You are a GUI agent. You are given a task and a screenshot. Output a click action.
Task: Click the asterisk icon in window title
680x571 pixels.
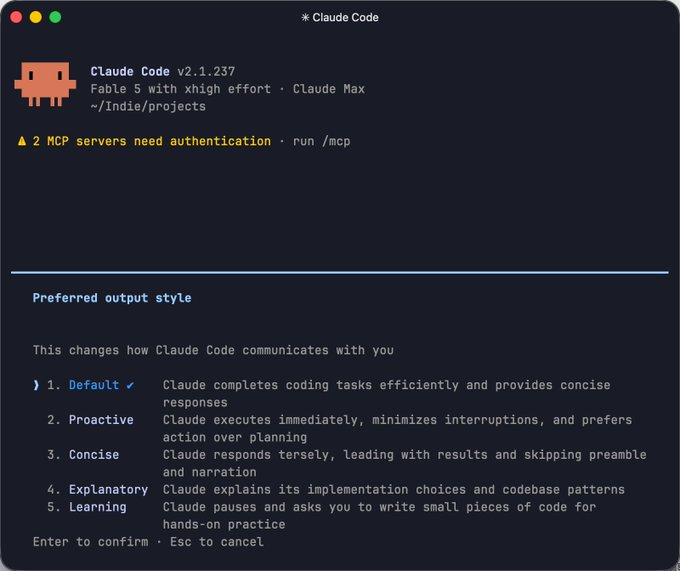[x=305, y=17]
